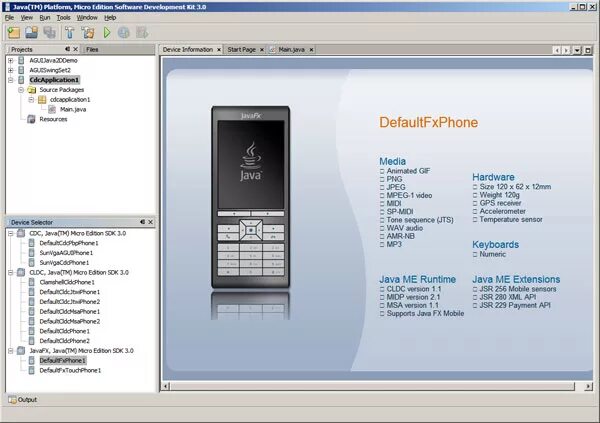The image size is (600, 423).
Task: Select DefaultCldcJtwiPhone1 device
Action: (x=70, y=292)
